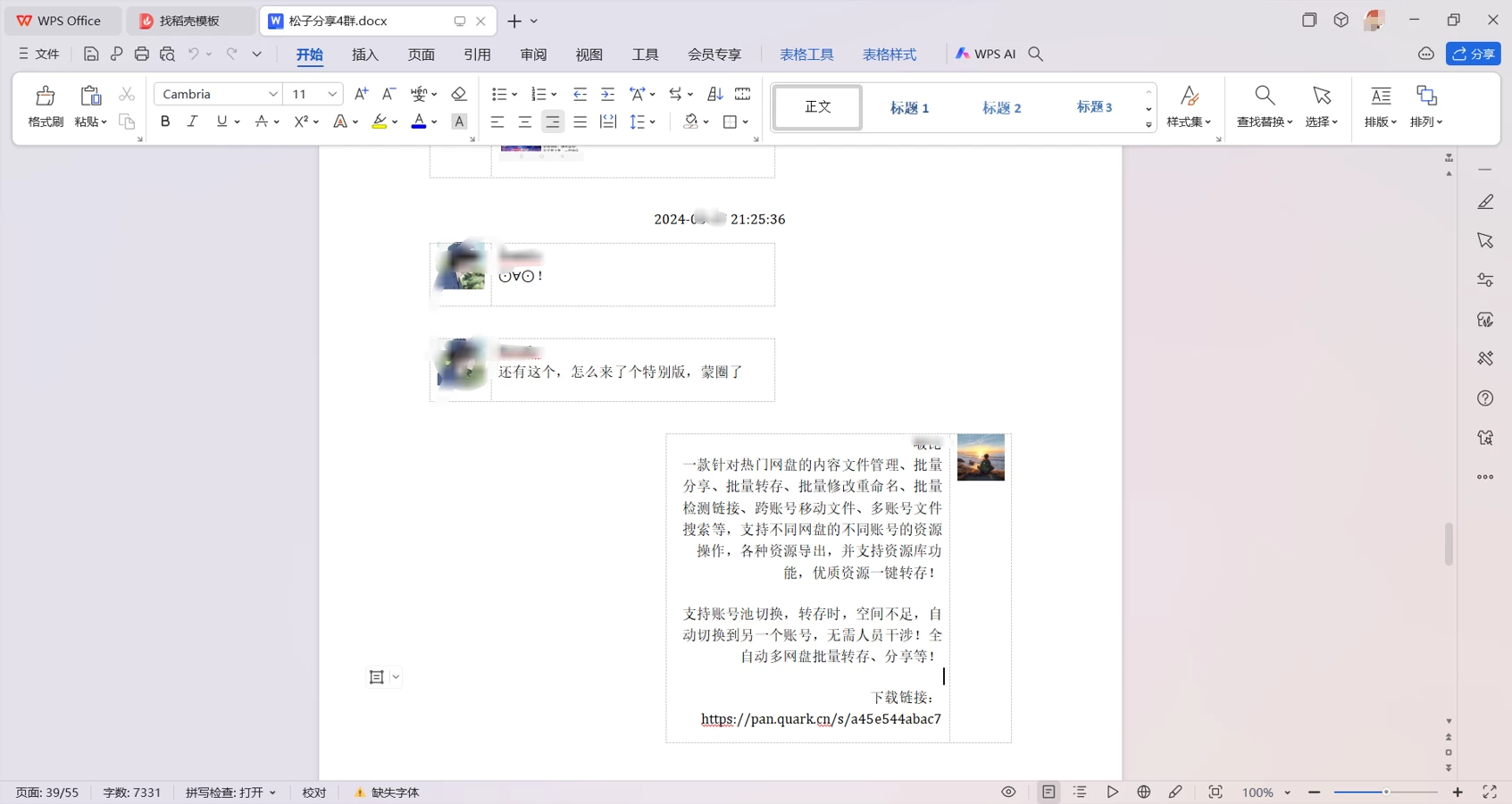Click the clear formatting eraser icon
1512x804 pixels.
(x=459, y=94)
